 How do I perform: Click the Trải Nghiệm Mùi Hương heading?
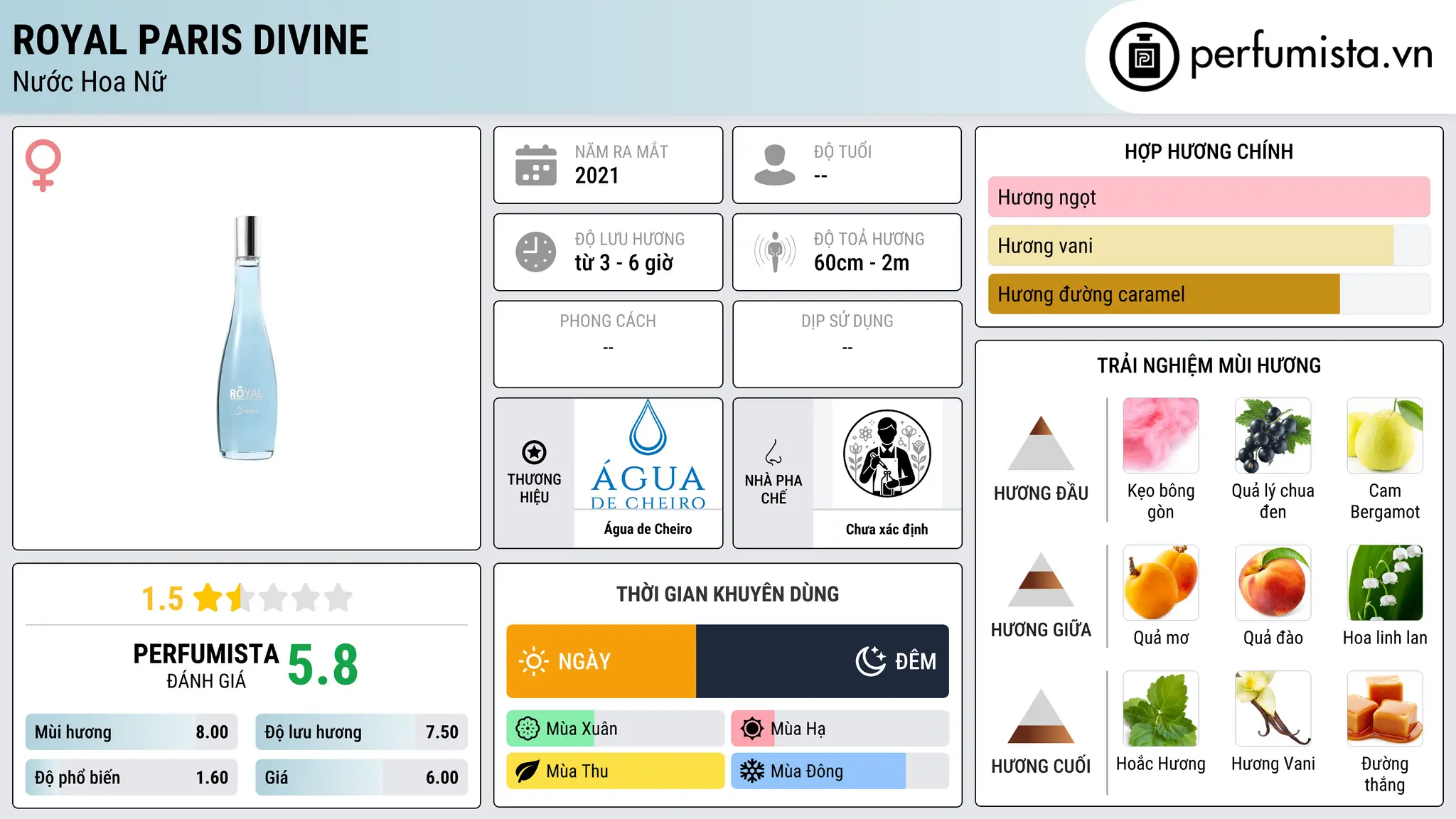tap(1209, 365)
